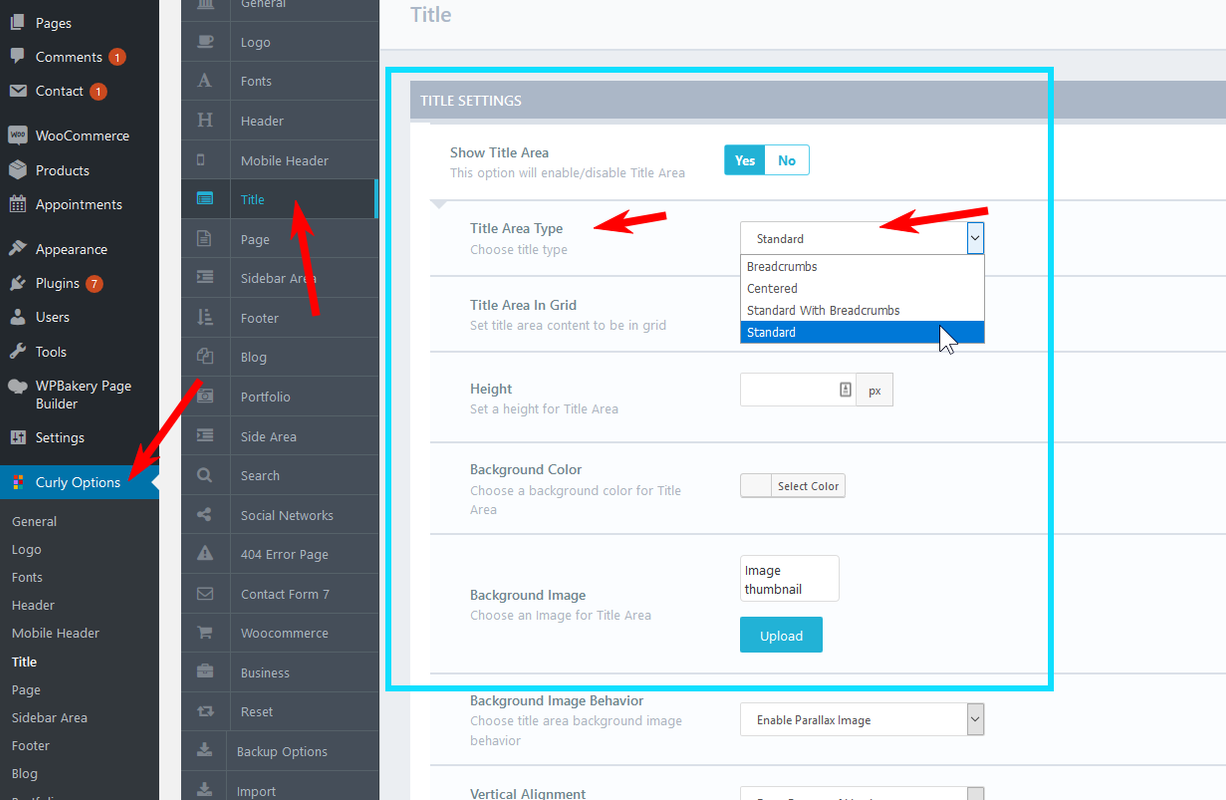The image size is (1226, 800).
Task: Click the Comments speech bubble icon
Action: point(17,56)
